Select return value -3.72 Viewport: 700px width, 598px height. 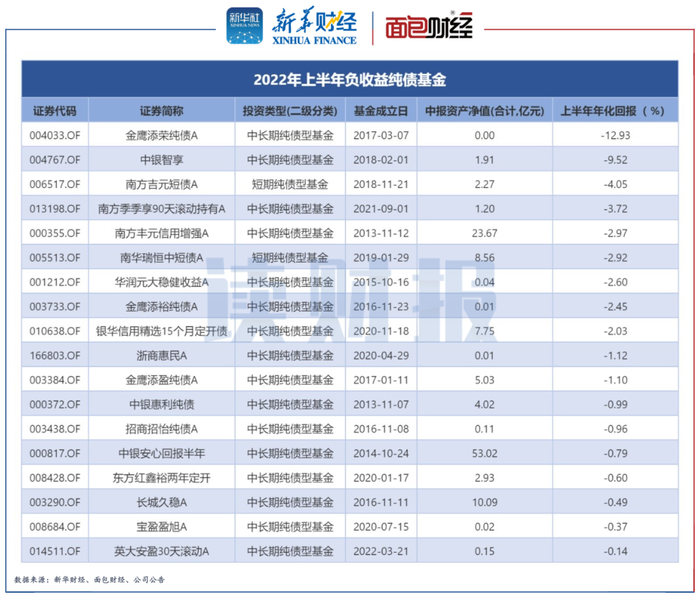pos(615,209)
